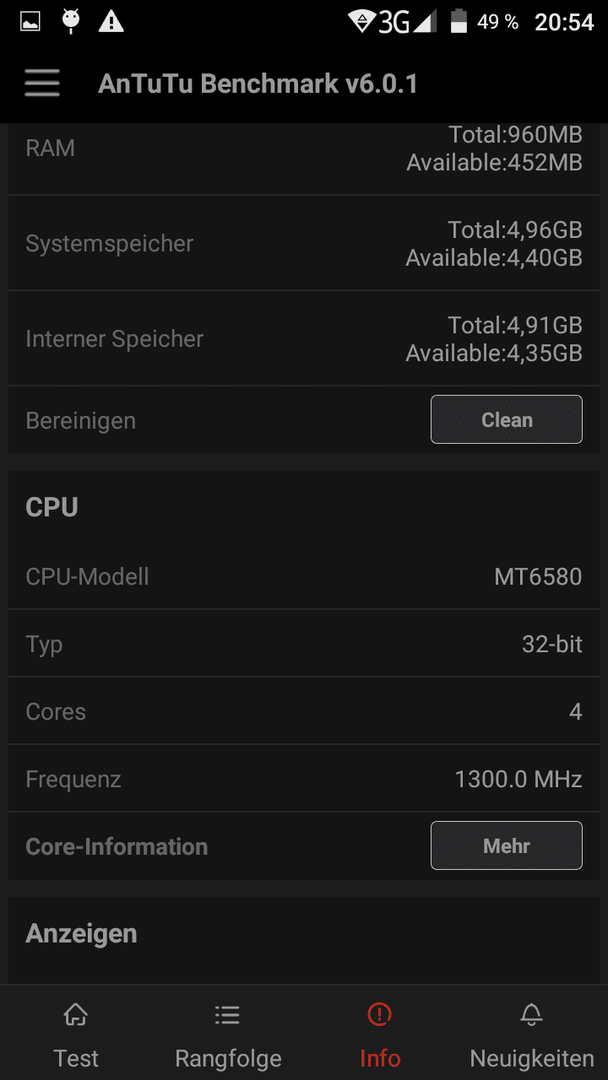Tap the warning triangle status icon
The height and width of the screenshot is (1080, 608).
pyautogui.click(x=111, y=21)
